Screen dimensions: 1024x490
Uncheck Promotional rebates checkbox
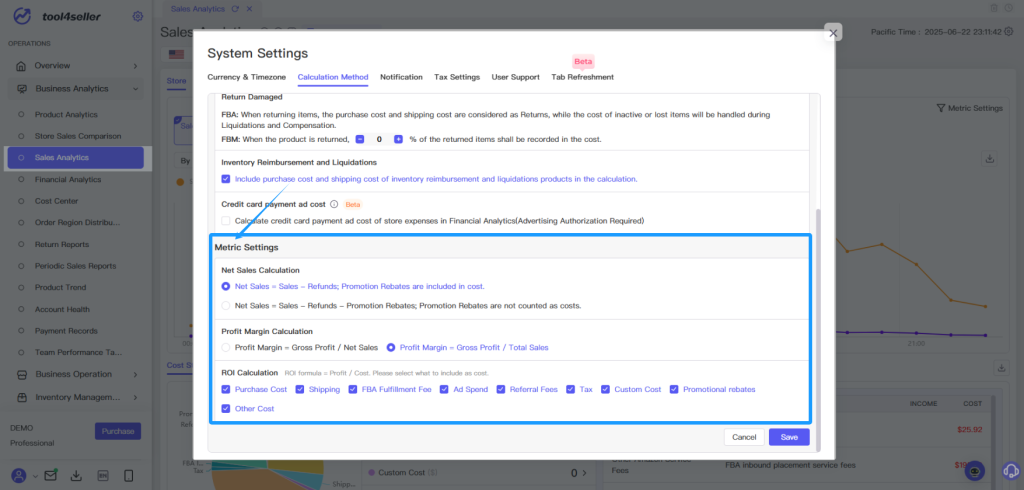[675, 389]
